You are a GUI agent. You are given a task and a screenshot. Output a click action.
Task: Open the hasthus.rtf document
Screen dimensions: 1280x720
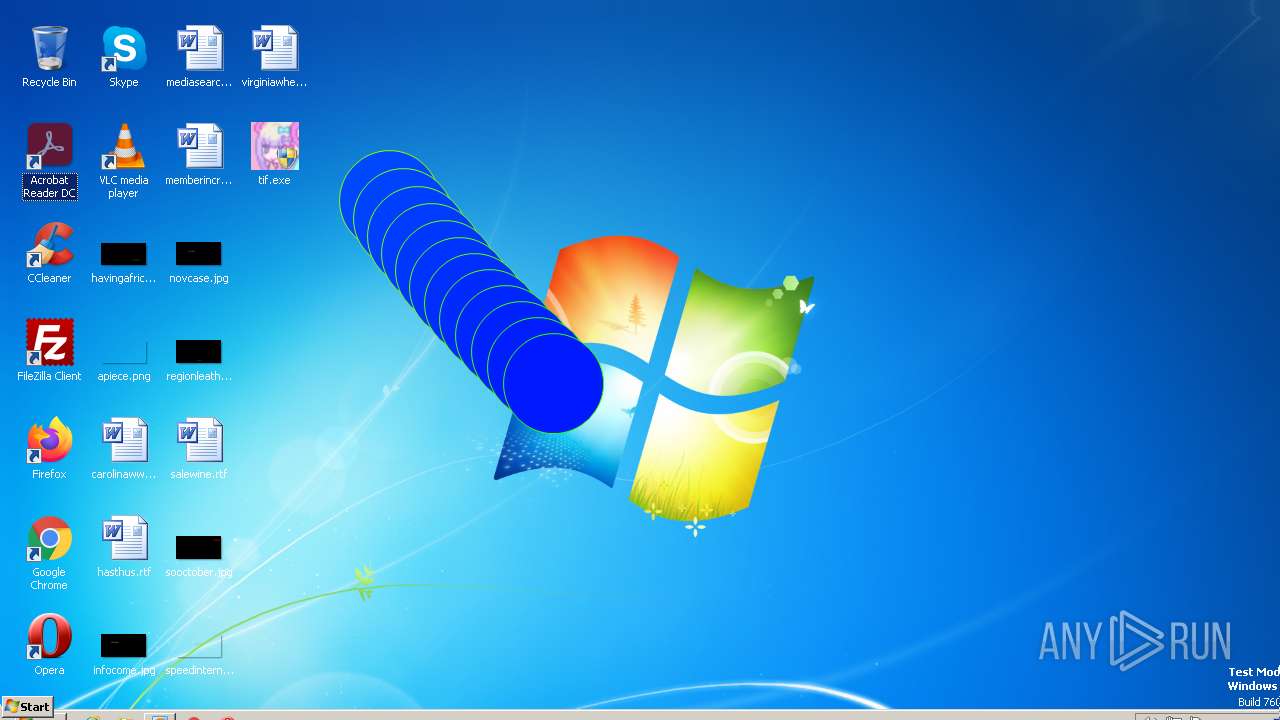pos(124,547)
